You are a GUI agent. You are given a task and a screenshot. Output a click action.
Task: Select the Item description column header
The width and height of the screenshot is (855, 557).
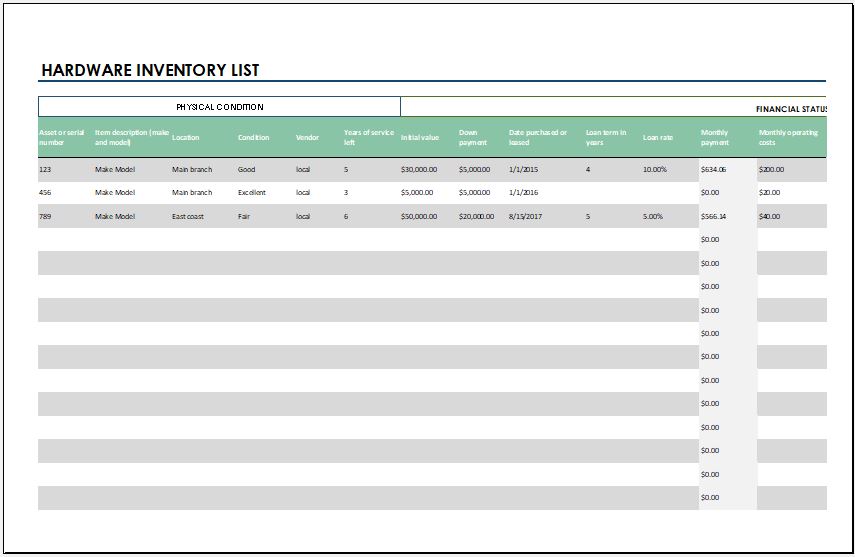131,137
